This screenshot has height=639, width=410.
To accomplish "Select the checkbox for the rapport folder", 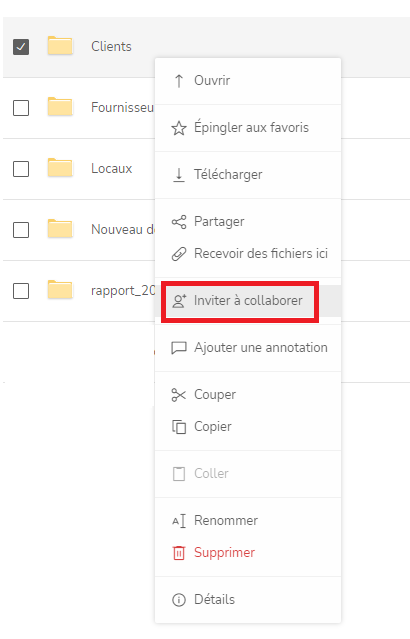I will [21, 291].
